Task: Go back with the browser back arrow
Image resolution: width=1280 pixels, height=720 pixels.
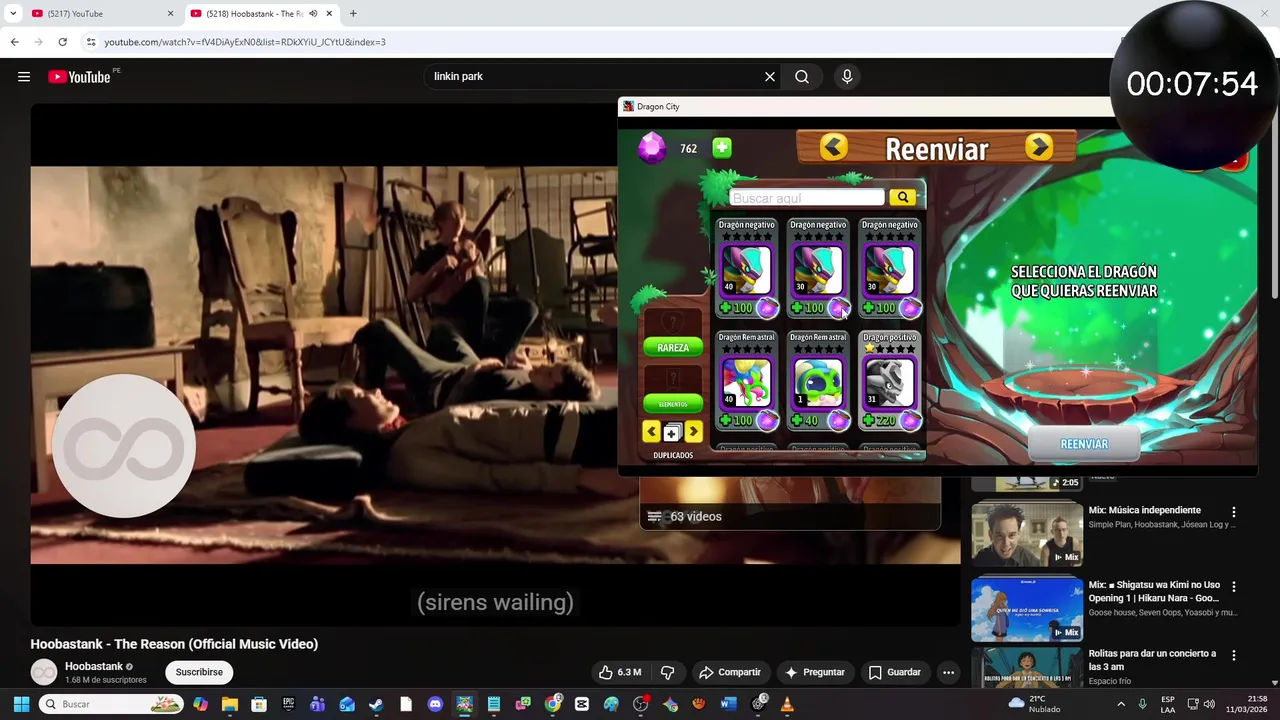Action: pos(14,42)
